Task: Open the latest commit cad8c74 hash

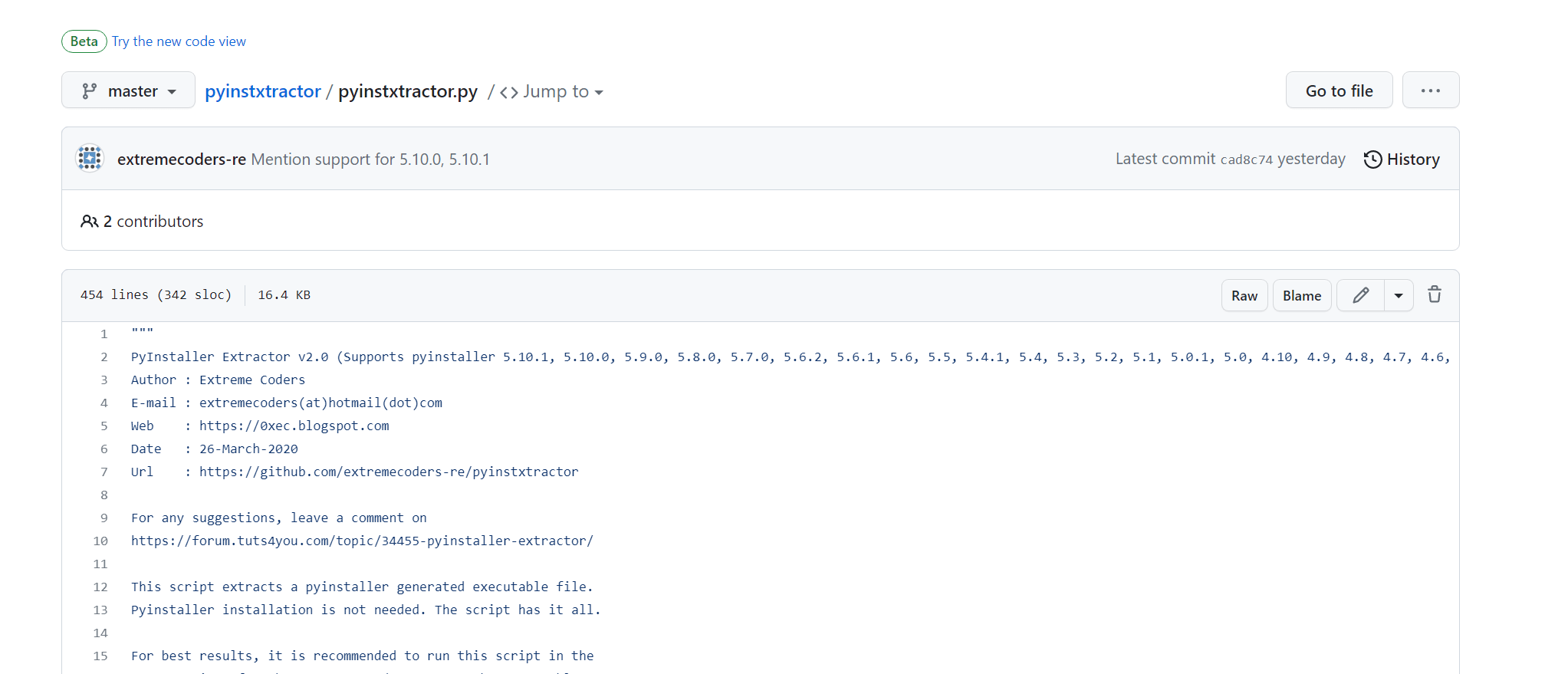Action: [x=1246, y=159]
